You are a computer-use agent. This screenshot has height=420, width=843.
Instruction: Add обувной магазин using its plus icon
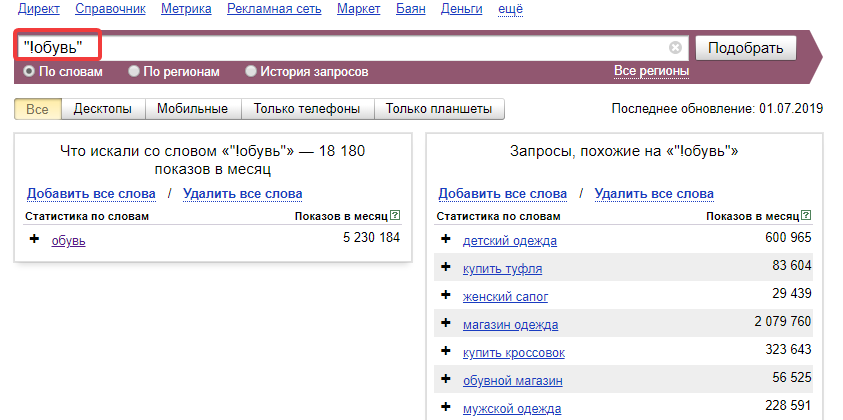point(446,379)
